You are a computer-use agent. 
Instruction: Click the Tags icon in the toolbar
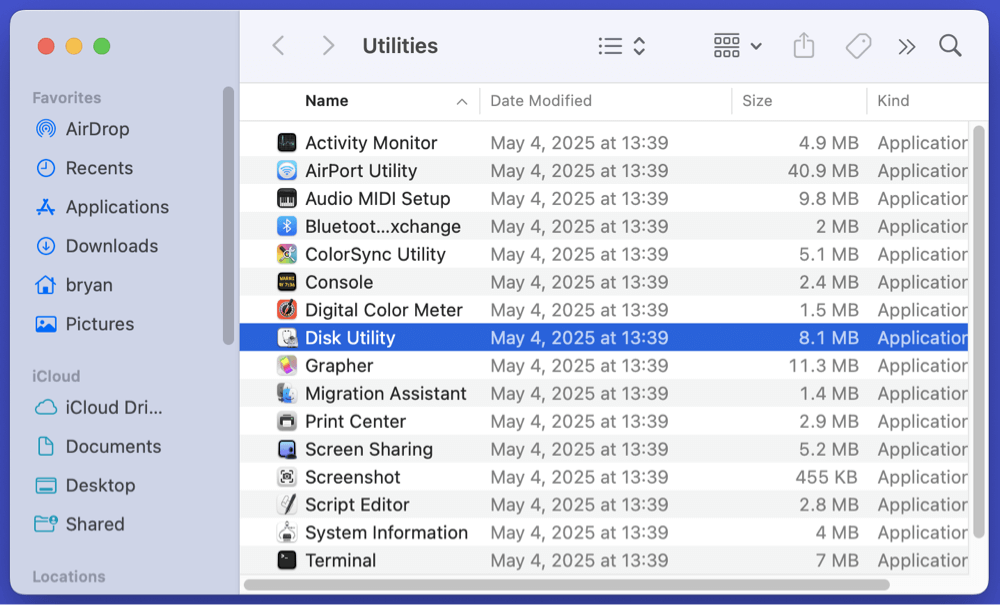(x=857, y=45)
